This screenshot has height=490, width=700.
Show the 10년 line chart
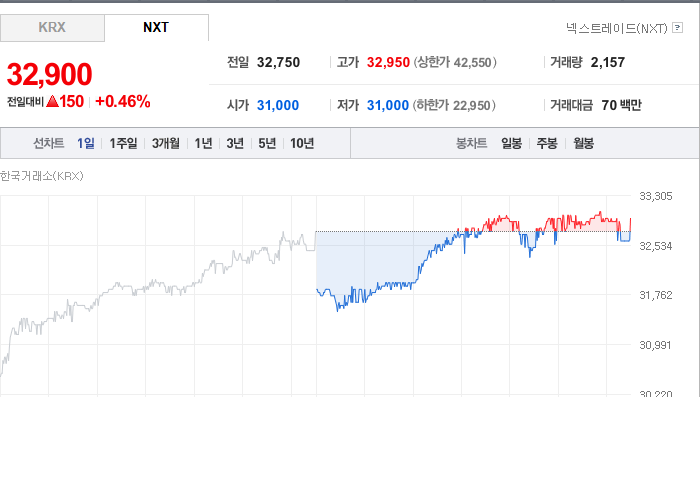click(302, 143)
